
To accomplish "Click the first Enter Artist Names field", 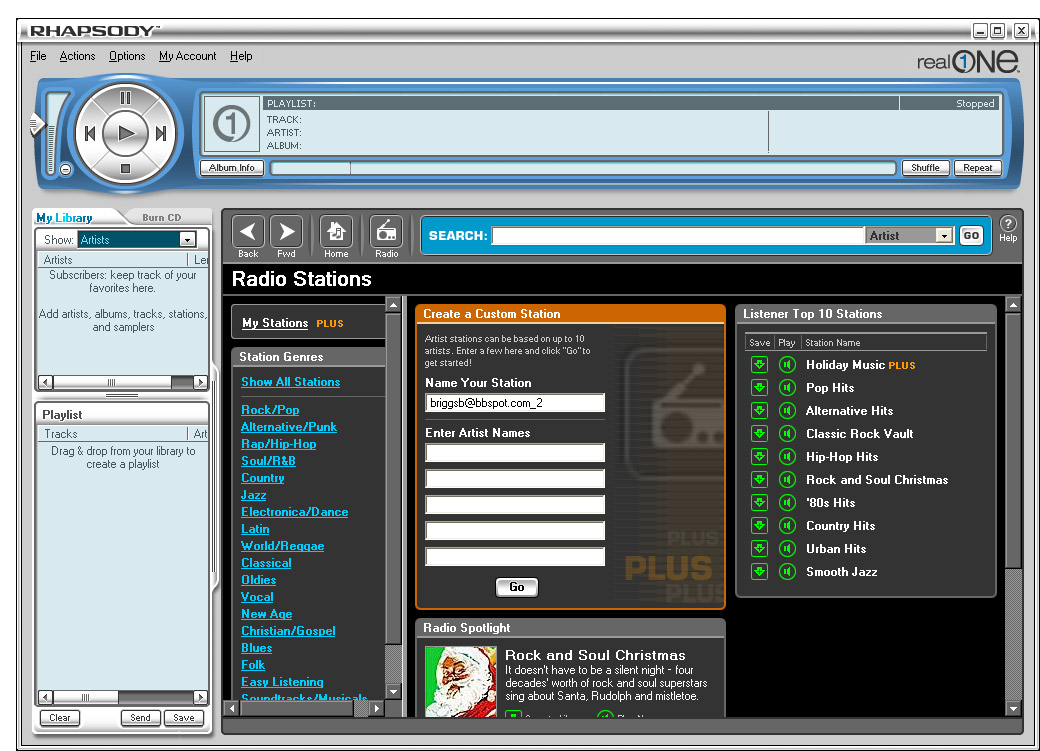I will 515,452.
